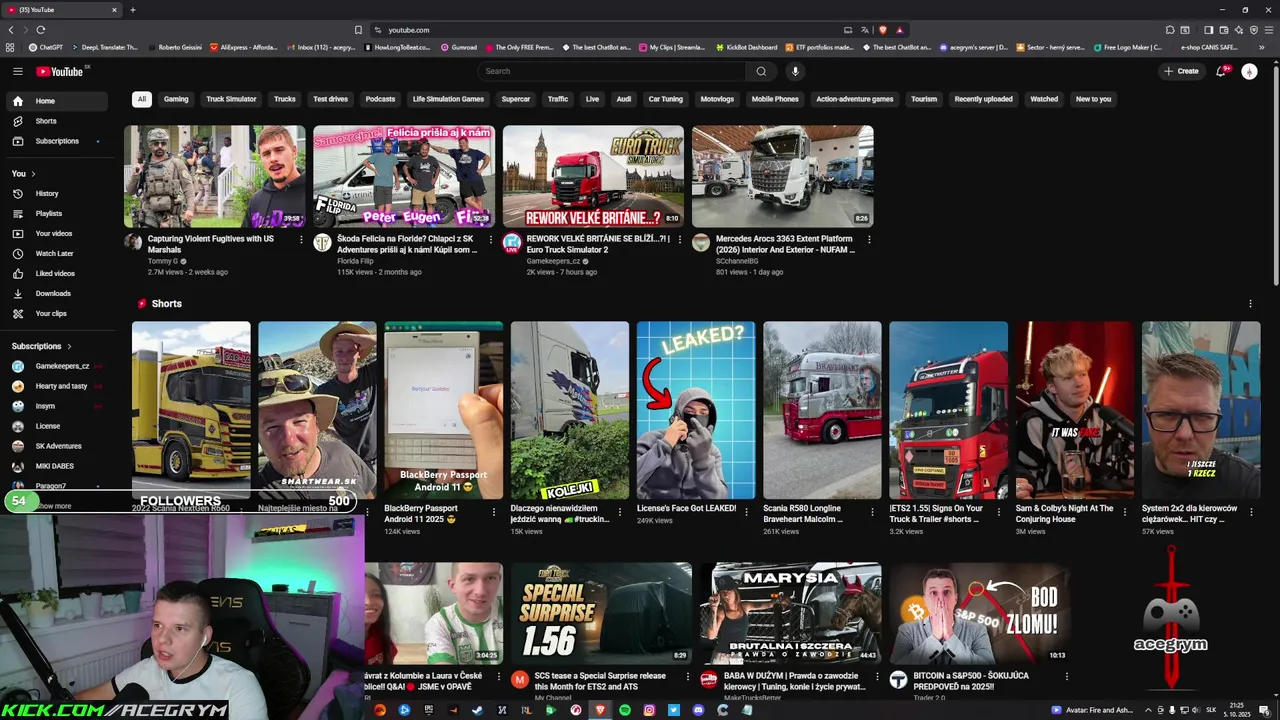Open Watch Later in the sidebar
Image resolution: width=1280 pixels, height=720 pixels.
click(56, 253)
